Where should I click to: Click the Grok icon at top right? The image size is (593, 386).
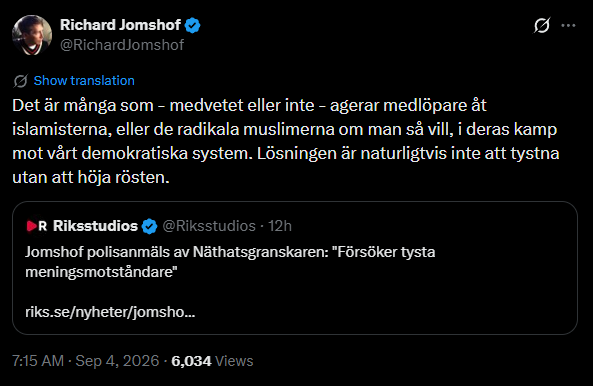click(542, 26)
